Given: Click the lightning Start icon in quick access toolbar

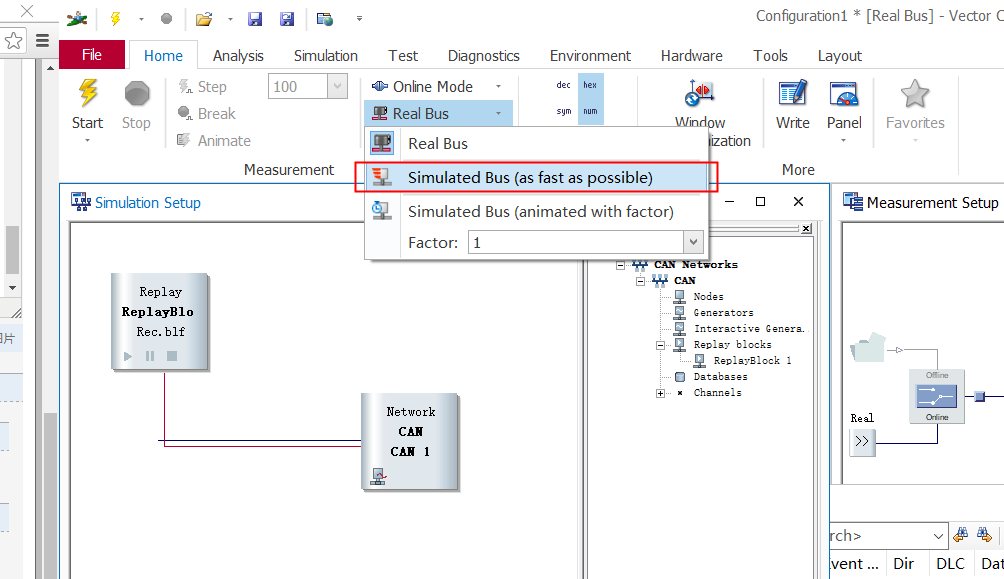Looking at the screenshot, I should pos(115,19).
